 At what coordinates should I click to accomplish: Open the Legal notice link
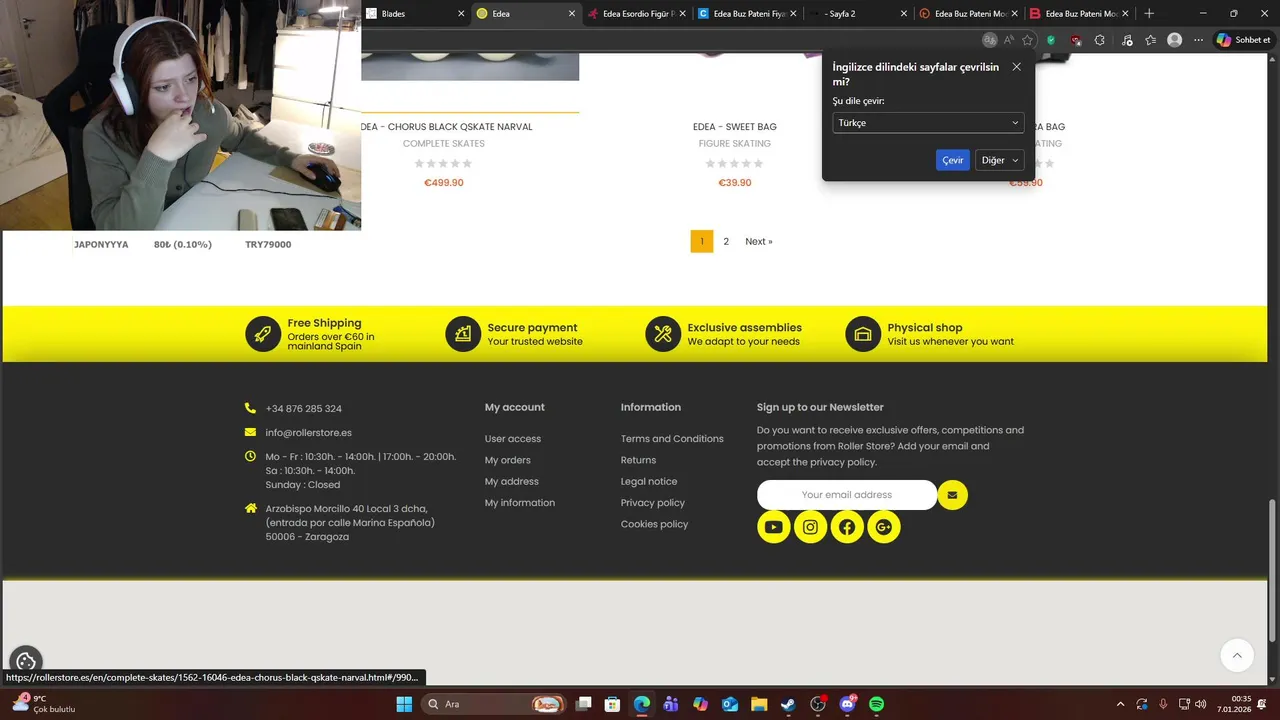click(649, 481)
